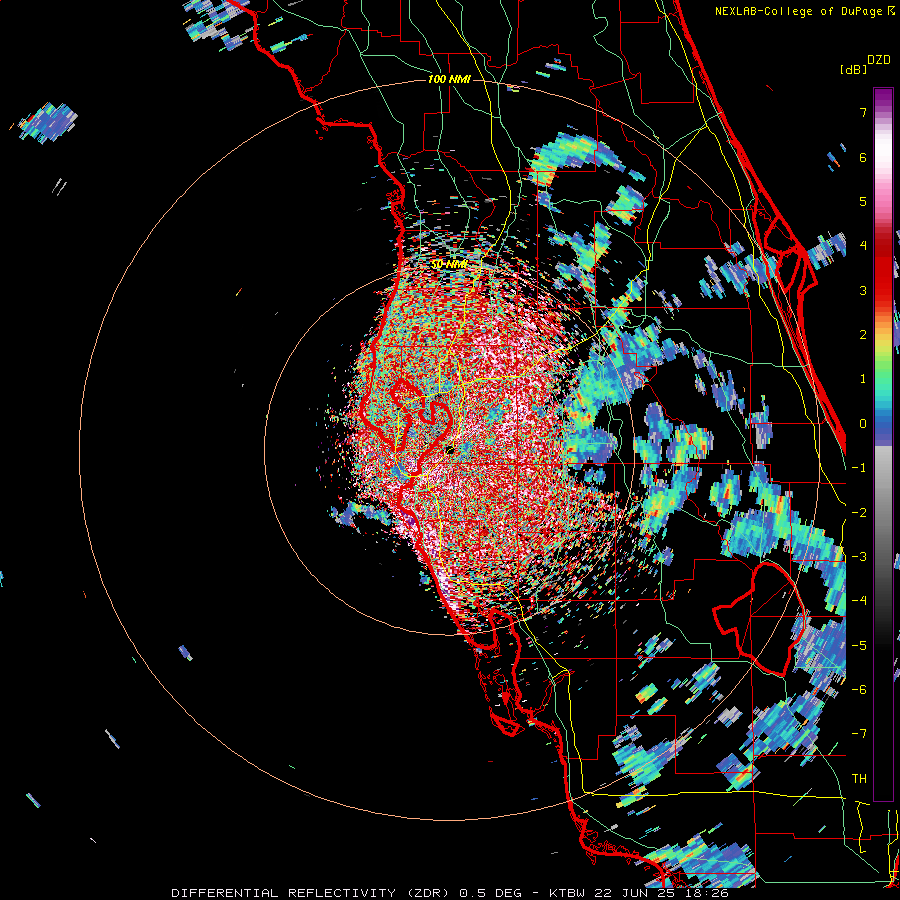The height and width of the screenshot is (900, 900).
Task: Select the -4 value on the scale
Action: tap(859, 601)
